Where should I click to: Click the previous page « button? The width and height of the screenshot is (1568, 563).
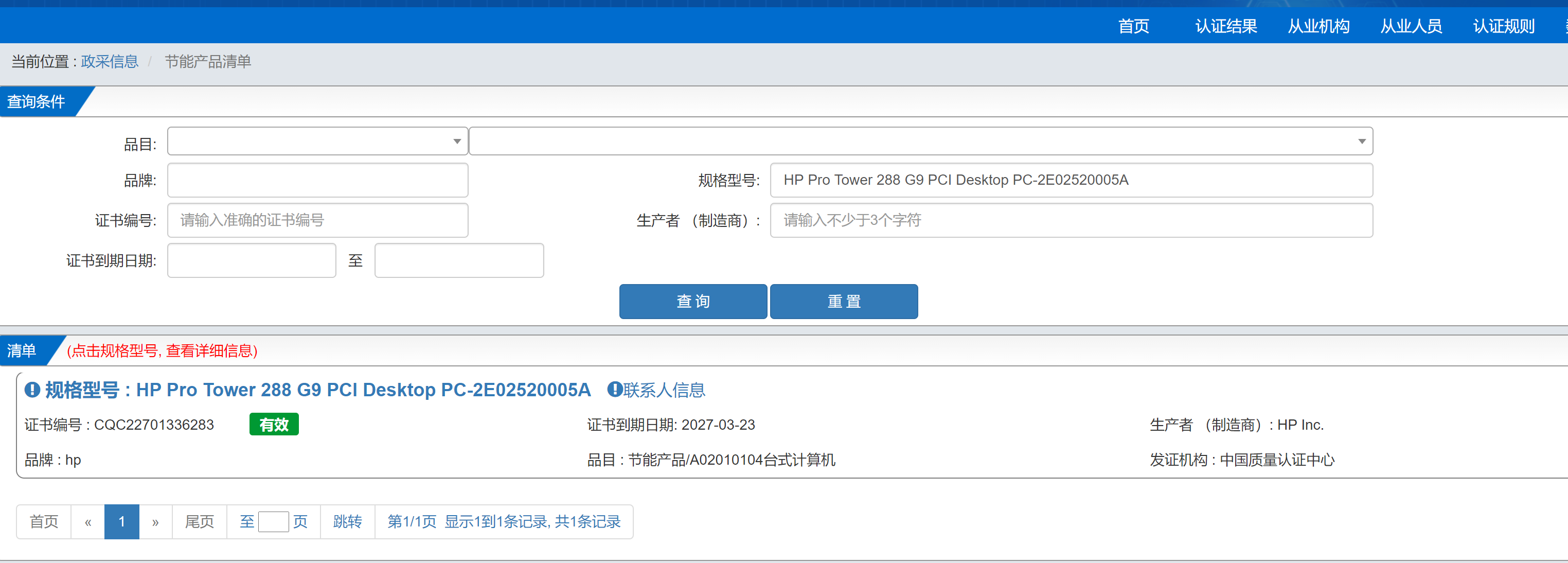pos(88,522)
